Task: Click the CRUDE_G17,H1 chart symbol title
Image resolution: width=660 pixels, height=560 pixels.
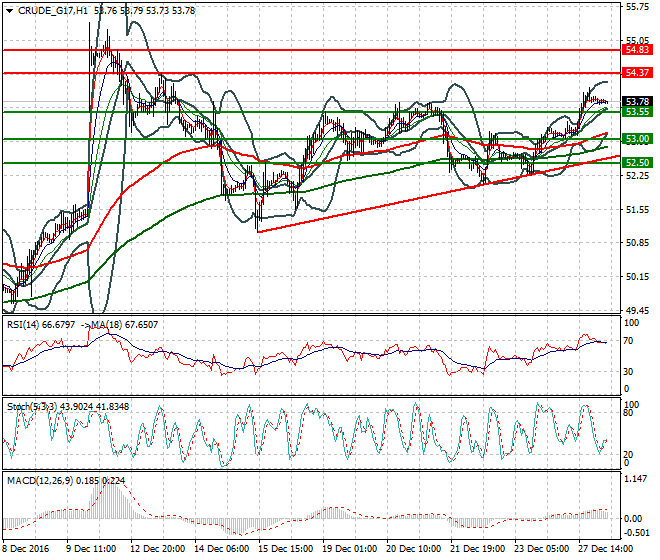Action: [53, 11]
